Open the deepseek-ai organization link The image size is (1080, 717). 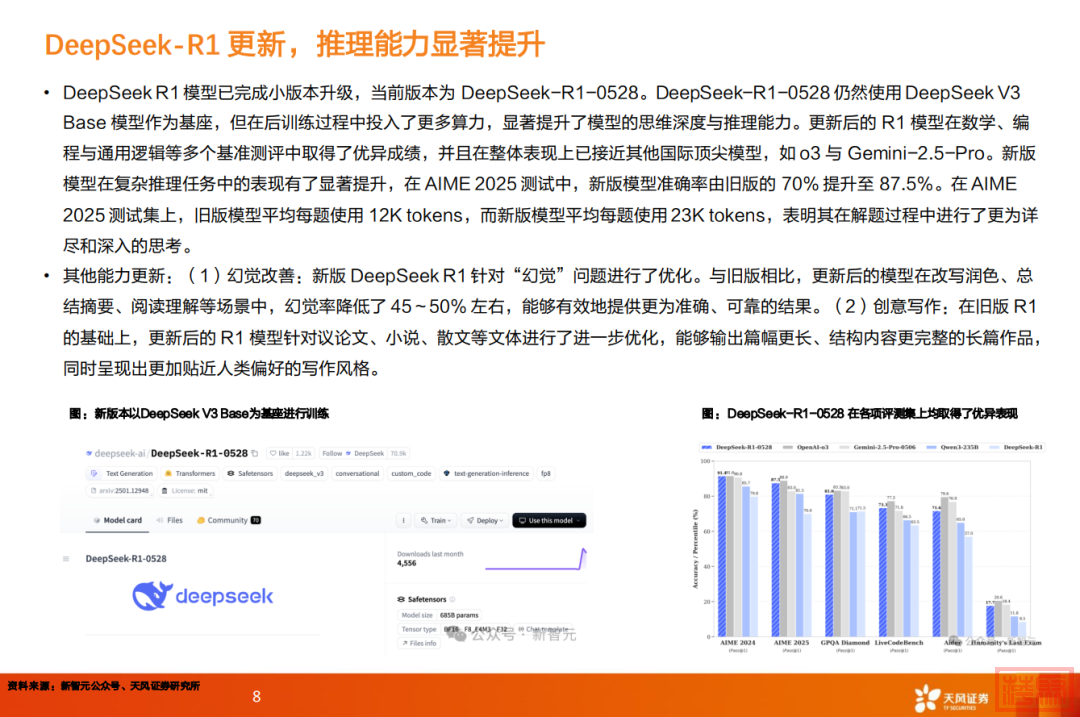pos(120,453)
